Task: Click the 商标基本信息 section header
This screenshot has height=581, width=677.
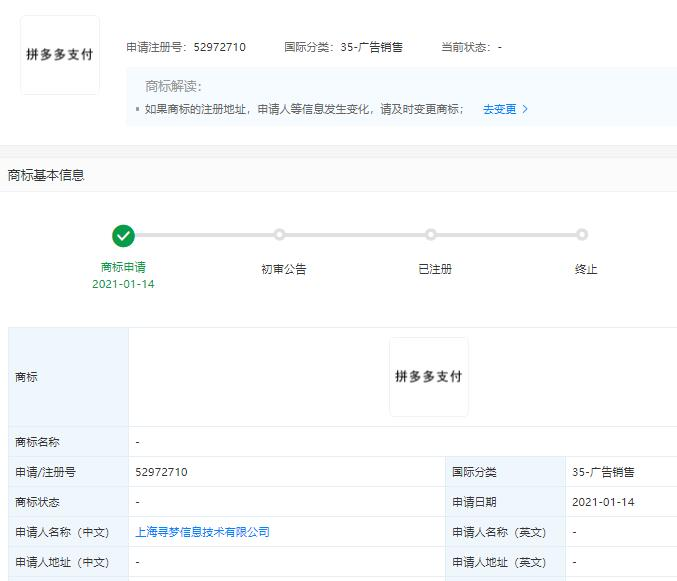Action: (46, 175)
